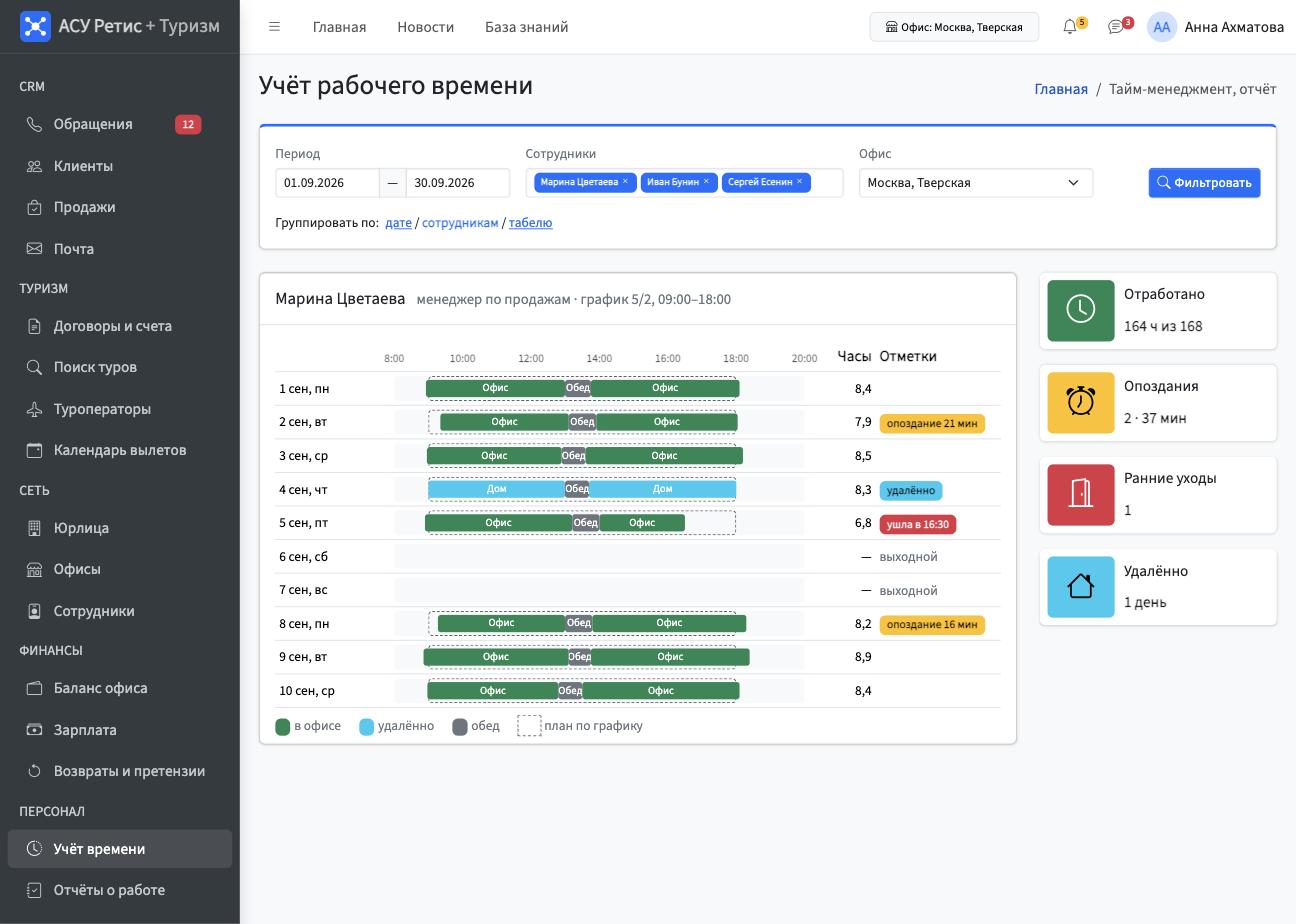The height and width of the screenshot is (924, 1296).
Task: Remove the Иван Бунин employee tag
Action: (x=706, y=182)
